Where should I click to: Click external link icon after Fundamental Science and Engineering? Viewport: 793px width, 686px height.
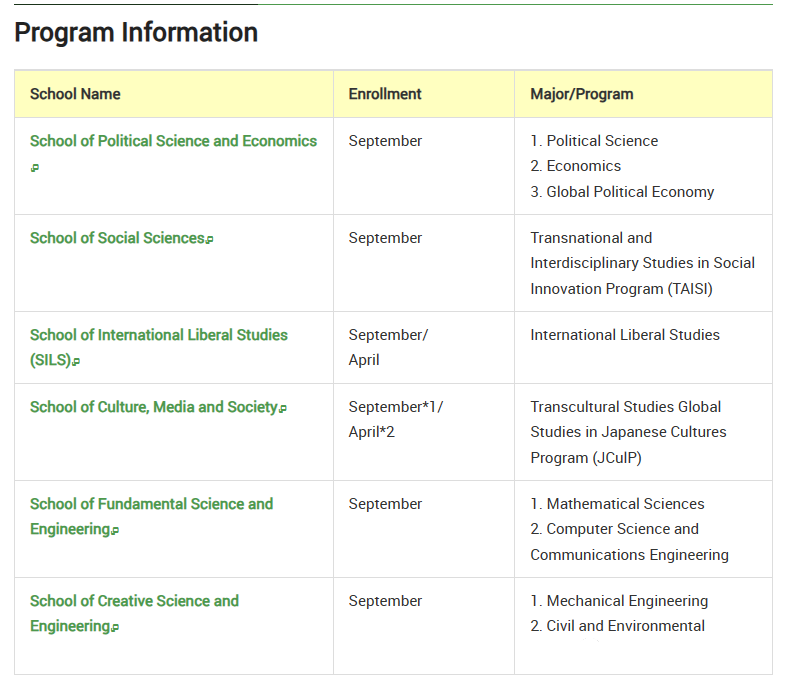click(115, 531)
